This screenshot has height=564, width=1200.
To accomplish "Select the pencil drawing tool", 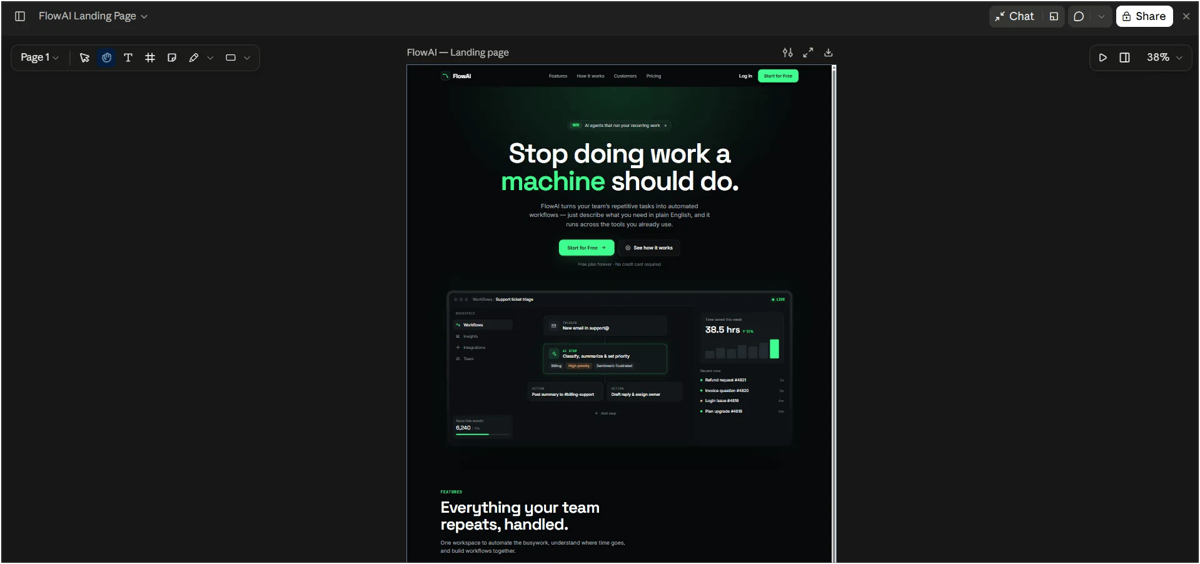I will click(194, 58).
